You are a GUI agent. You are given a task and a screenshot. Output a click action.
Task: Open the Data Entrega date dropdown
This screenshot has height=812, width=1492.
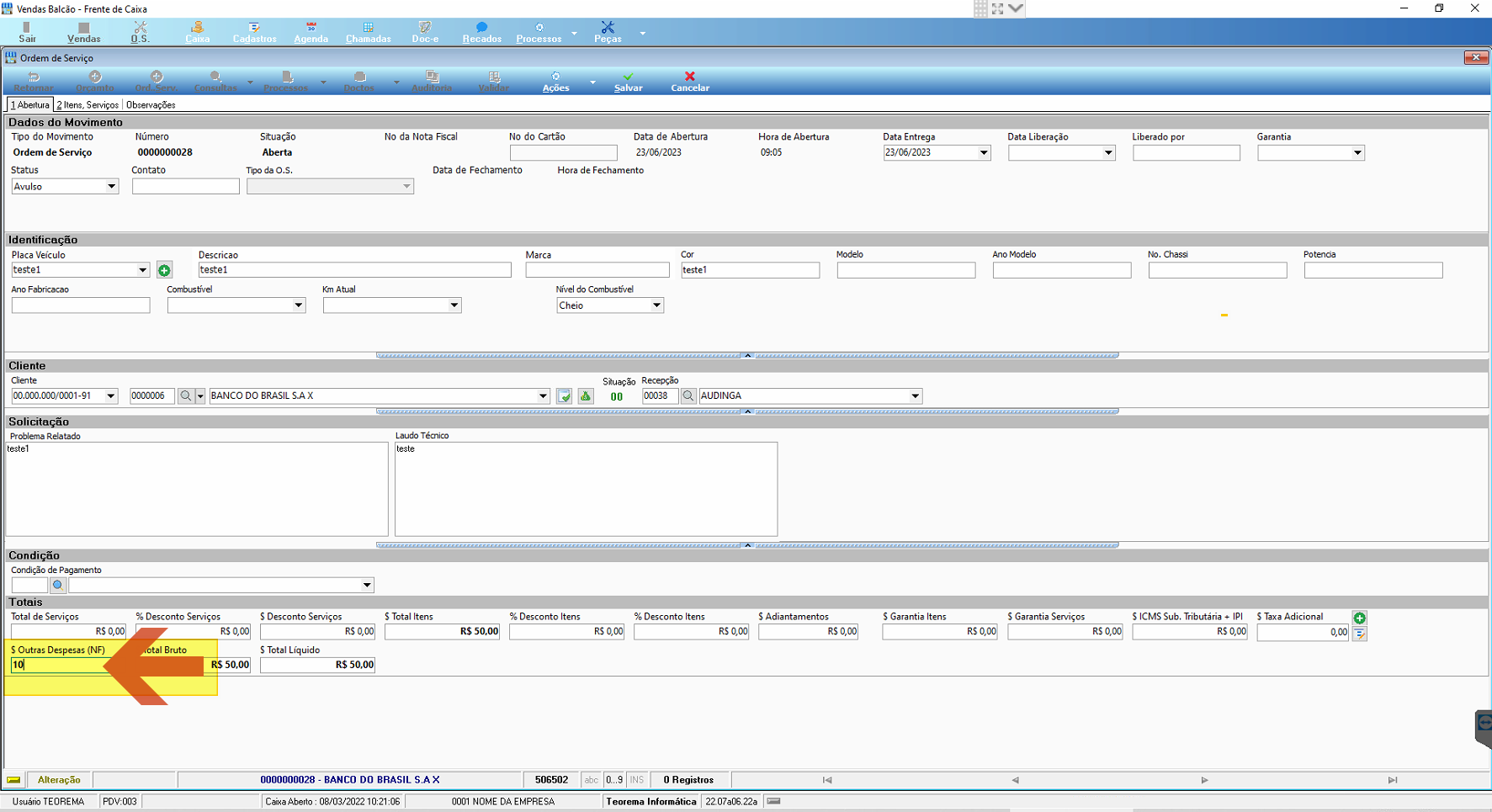[983, 153]
